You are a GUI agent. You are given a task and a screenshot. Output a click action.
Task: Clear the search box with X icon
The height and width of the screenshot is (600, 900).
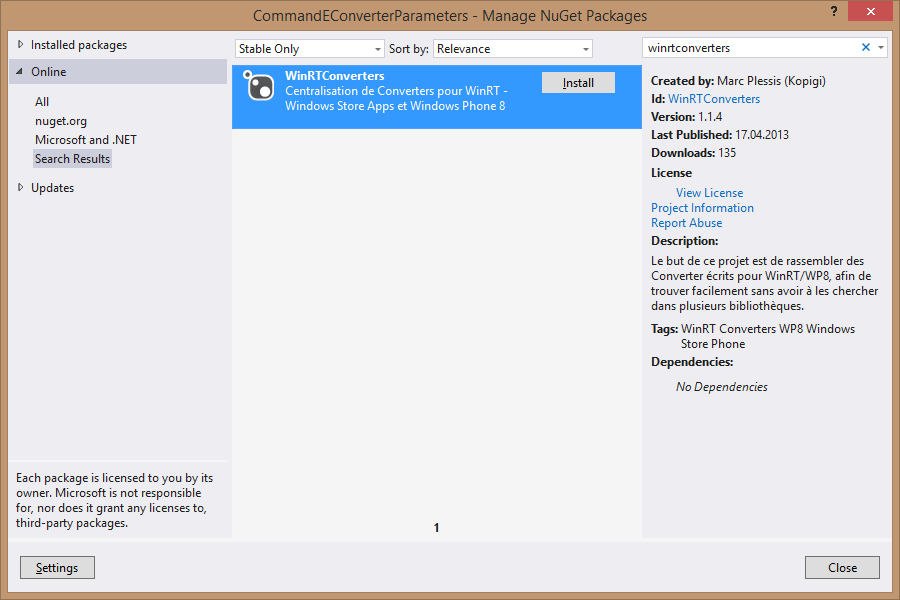[866, 48]
